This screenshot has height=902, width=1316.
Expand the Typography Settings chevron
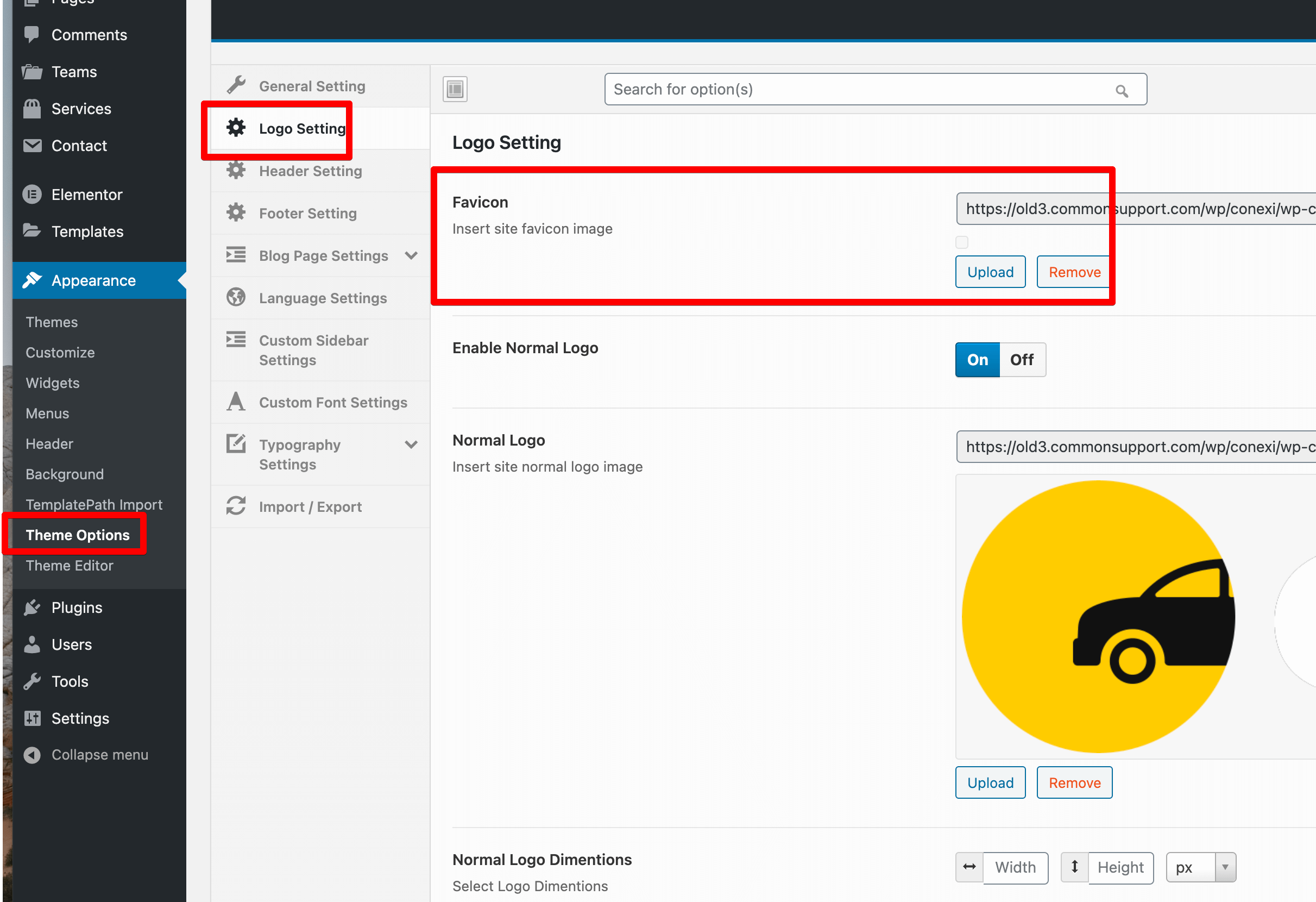411,445
